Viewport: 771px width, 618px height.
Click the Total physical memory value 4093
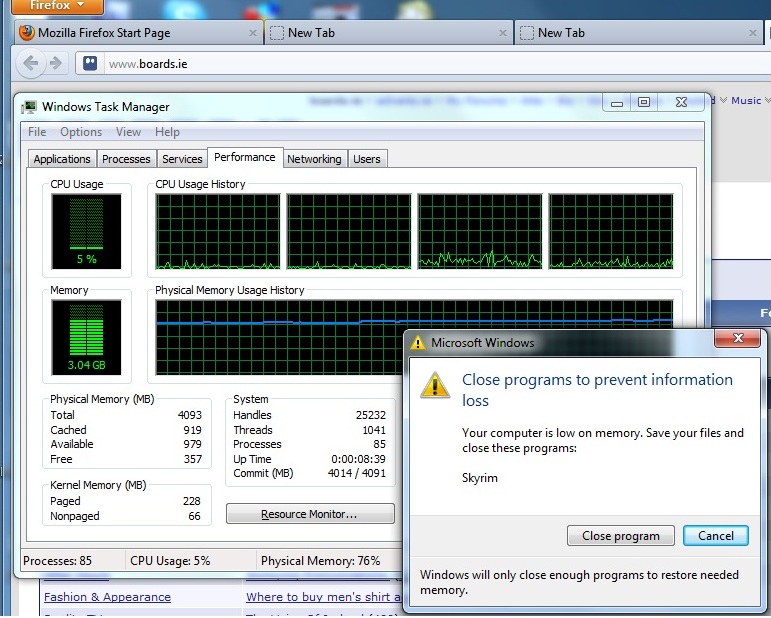coord(190,415)
